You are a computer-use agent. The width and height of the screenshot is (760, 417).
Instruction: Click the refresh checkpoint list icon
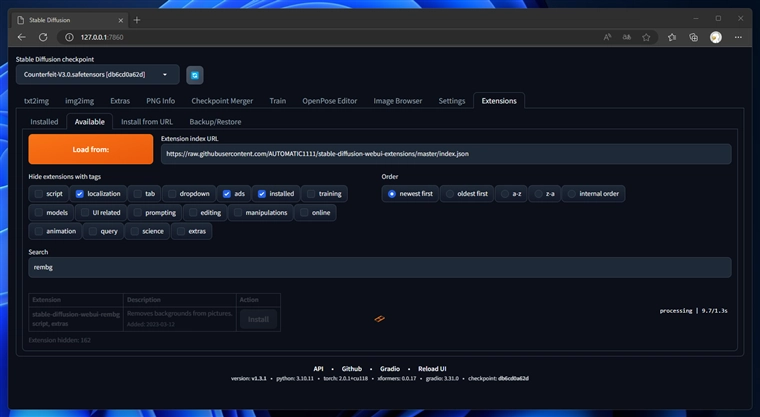click(x=195, y=75)
